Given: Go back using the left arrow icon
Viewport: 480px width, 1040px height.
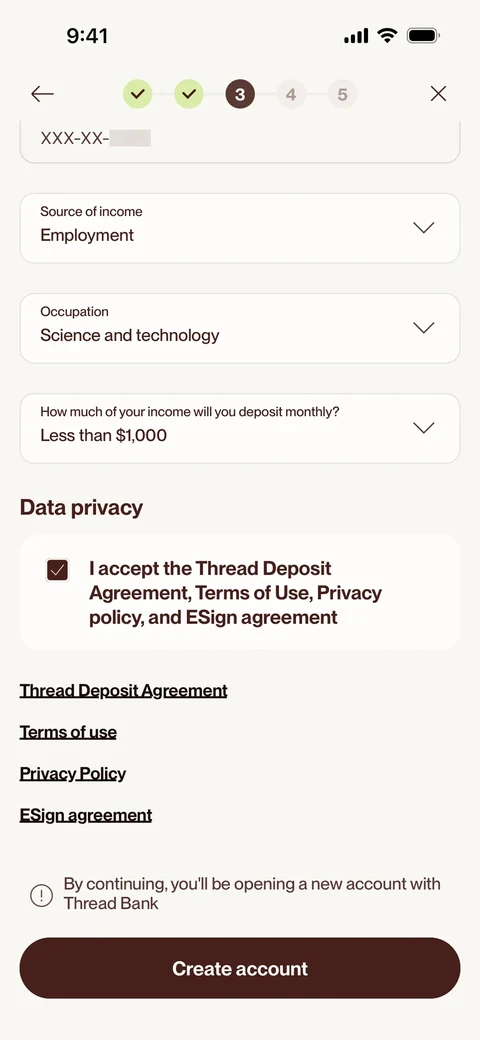Looking at the screenshot, I should (42, 94).
